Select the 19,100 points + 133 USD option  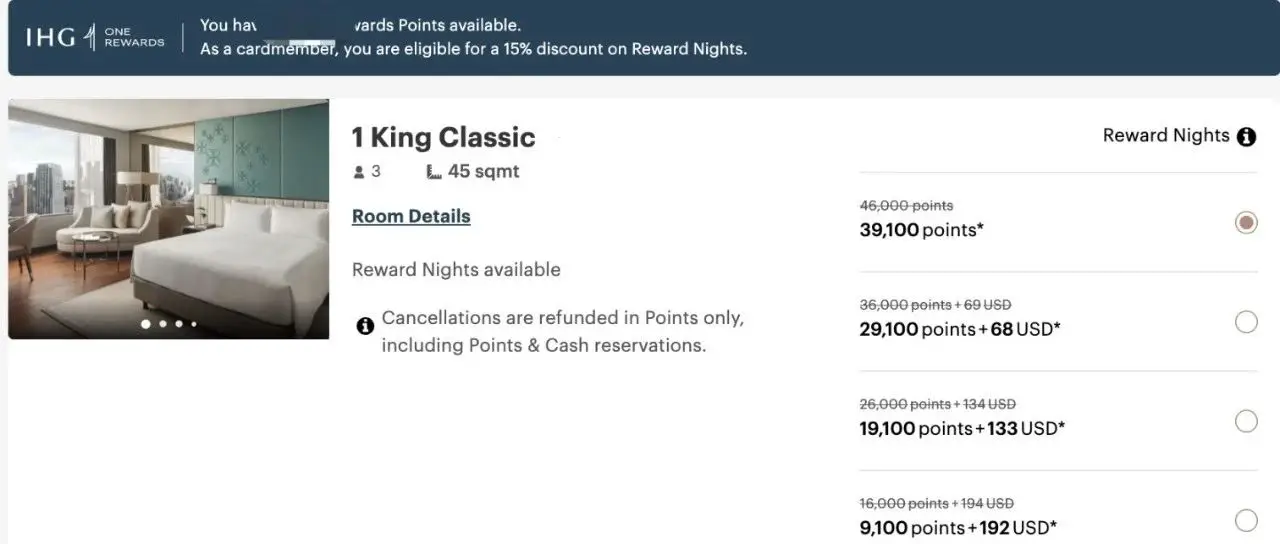coord(1246,421)
